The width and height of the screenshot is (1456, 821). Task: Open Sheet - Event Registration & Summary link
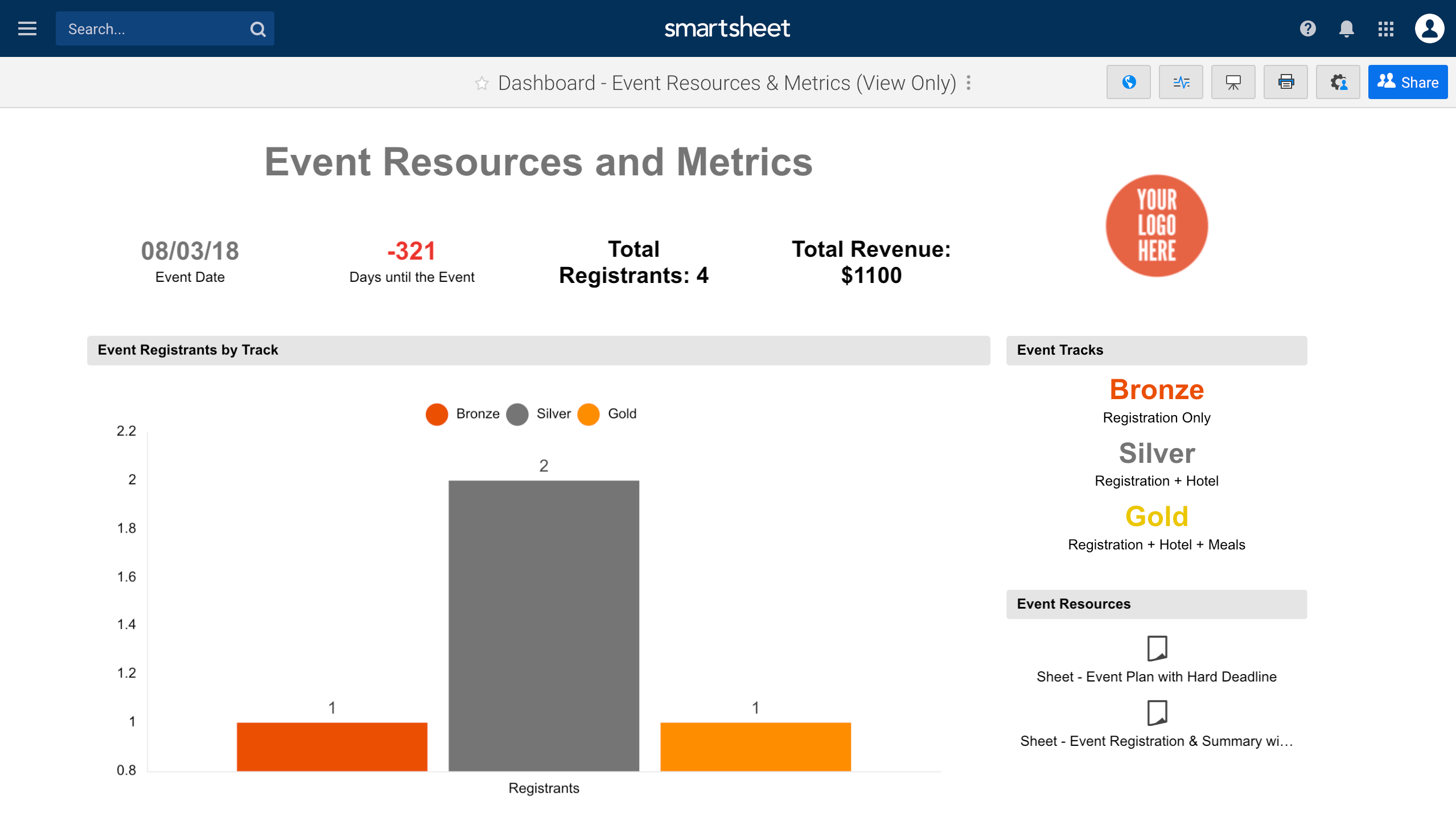coord(1156,741)
